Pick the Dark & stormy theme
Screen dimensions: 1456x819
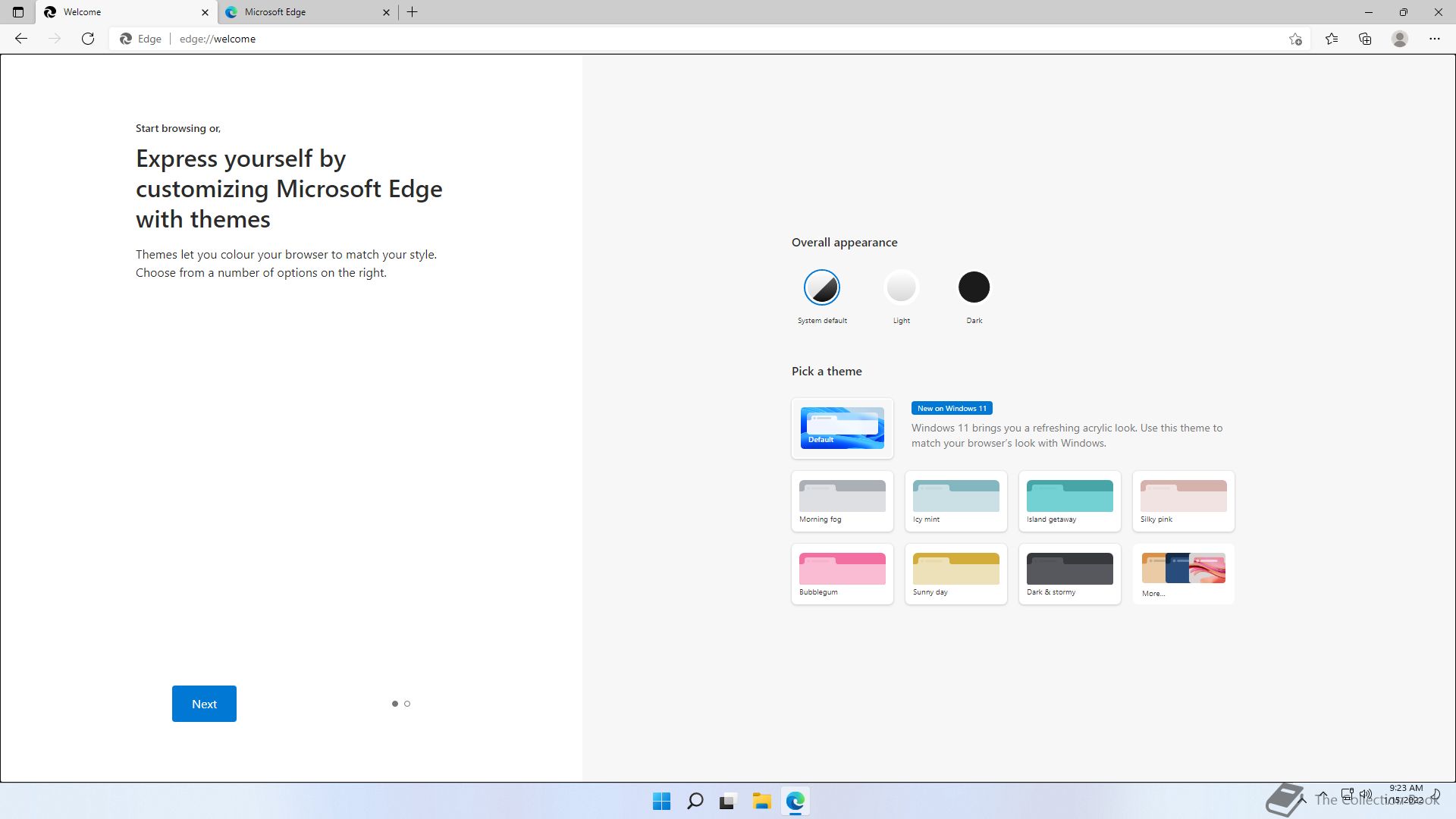pyautogui.click(x=1070, y=574)
